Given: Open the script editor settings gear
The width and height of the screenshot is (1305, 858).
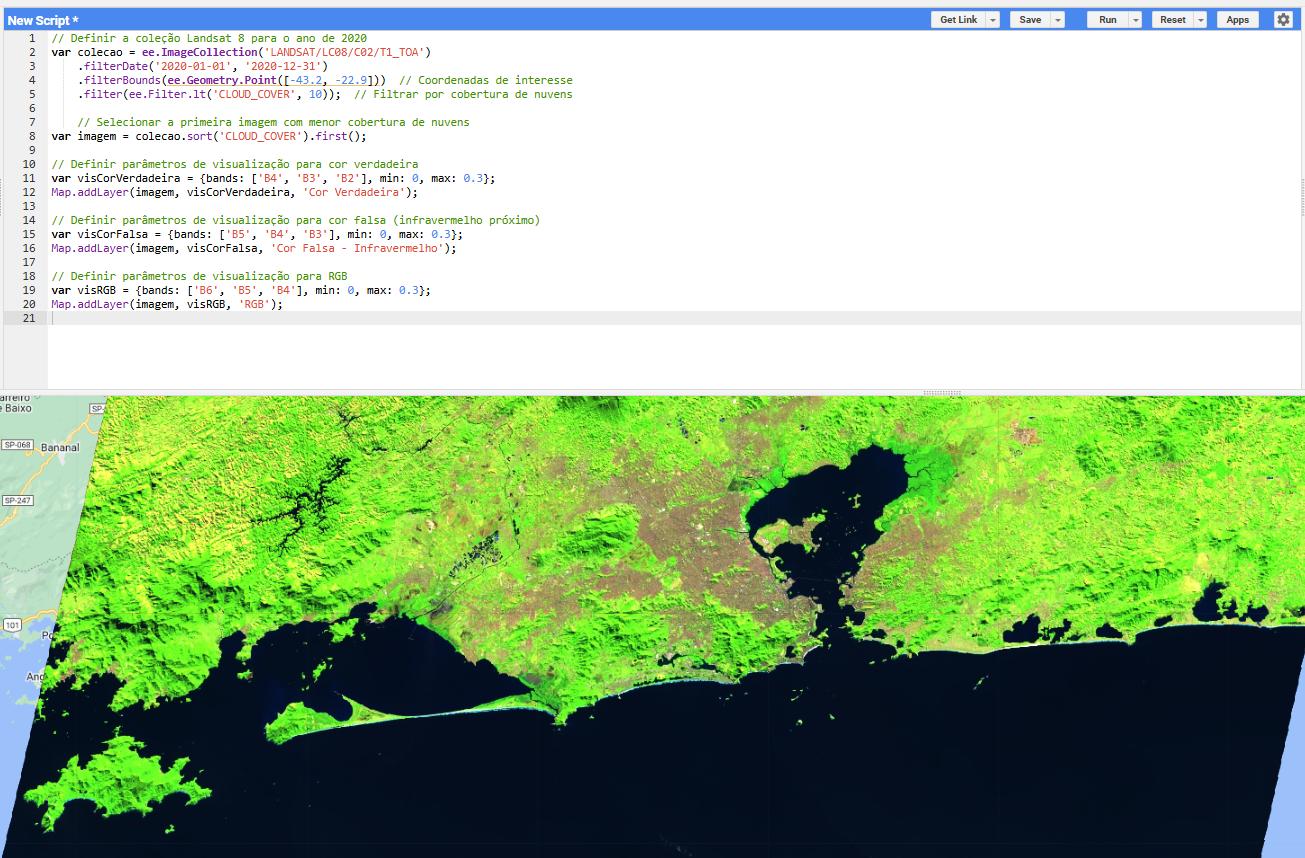Looking at the screenshot, I should [1283, 19].
